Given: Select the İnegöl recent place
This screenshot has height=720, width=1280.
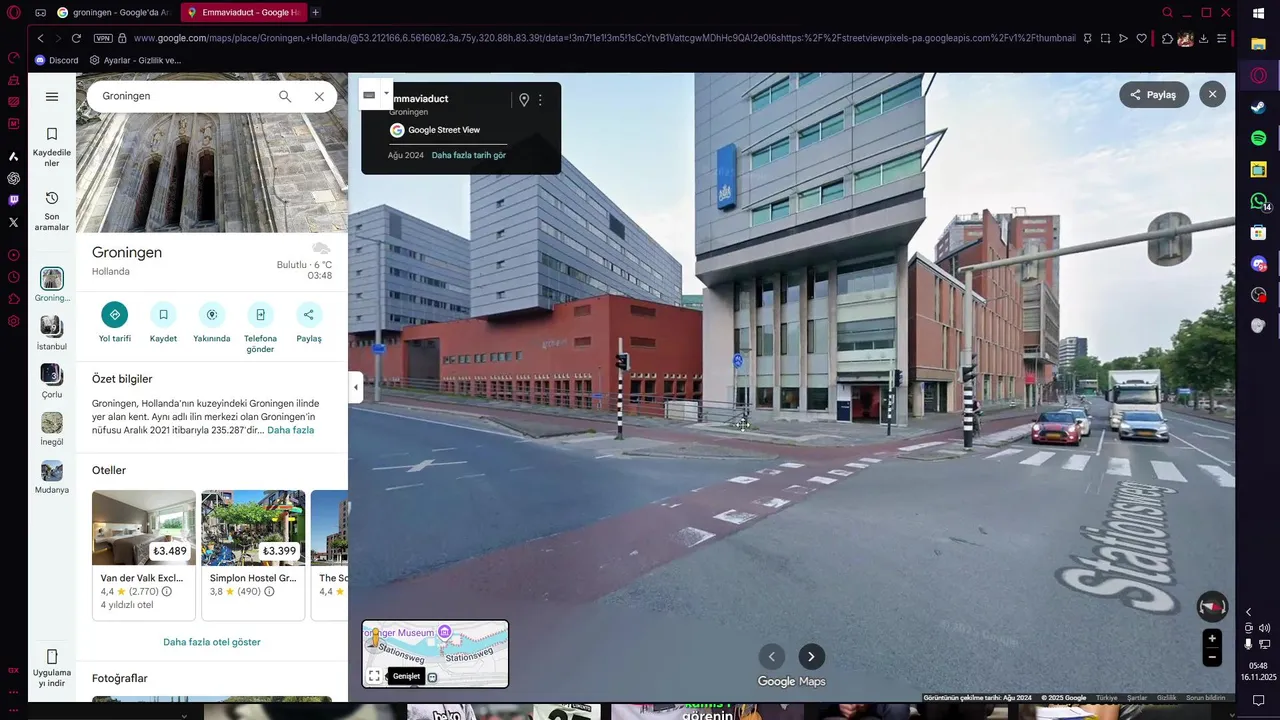Looking at the screenshot, I should tap(52, 428).
